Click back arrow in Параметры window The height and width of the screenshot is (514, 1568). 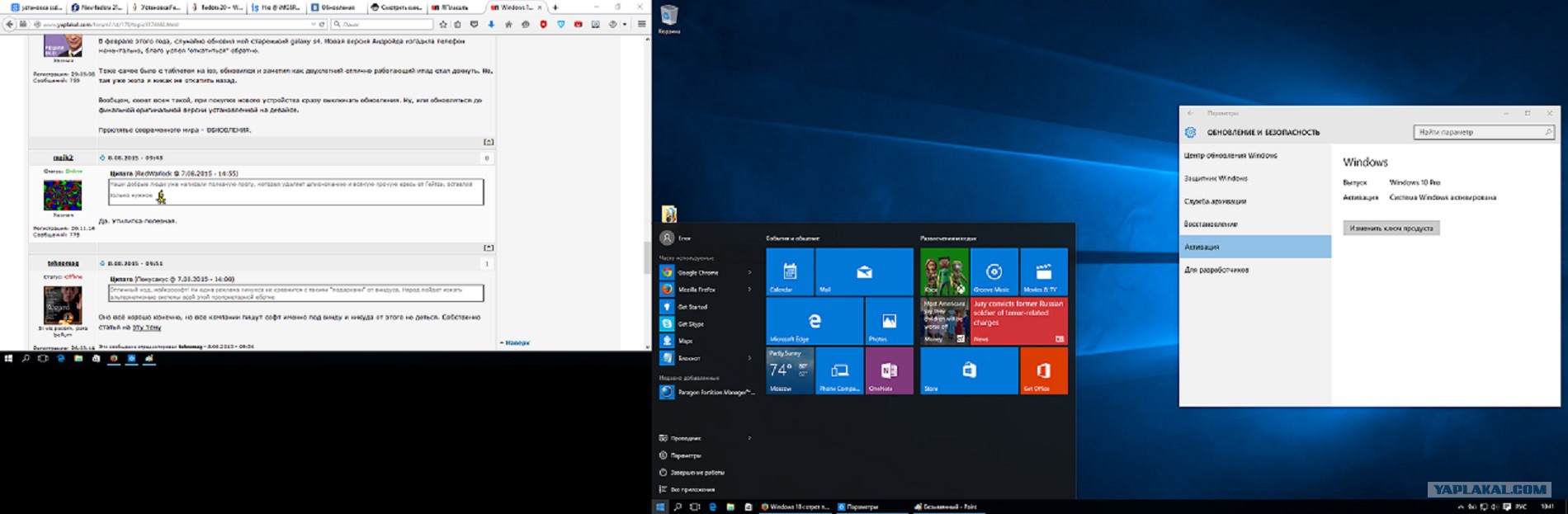point(1190,113)
